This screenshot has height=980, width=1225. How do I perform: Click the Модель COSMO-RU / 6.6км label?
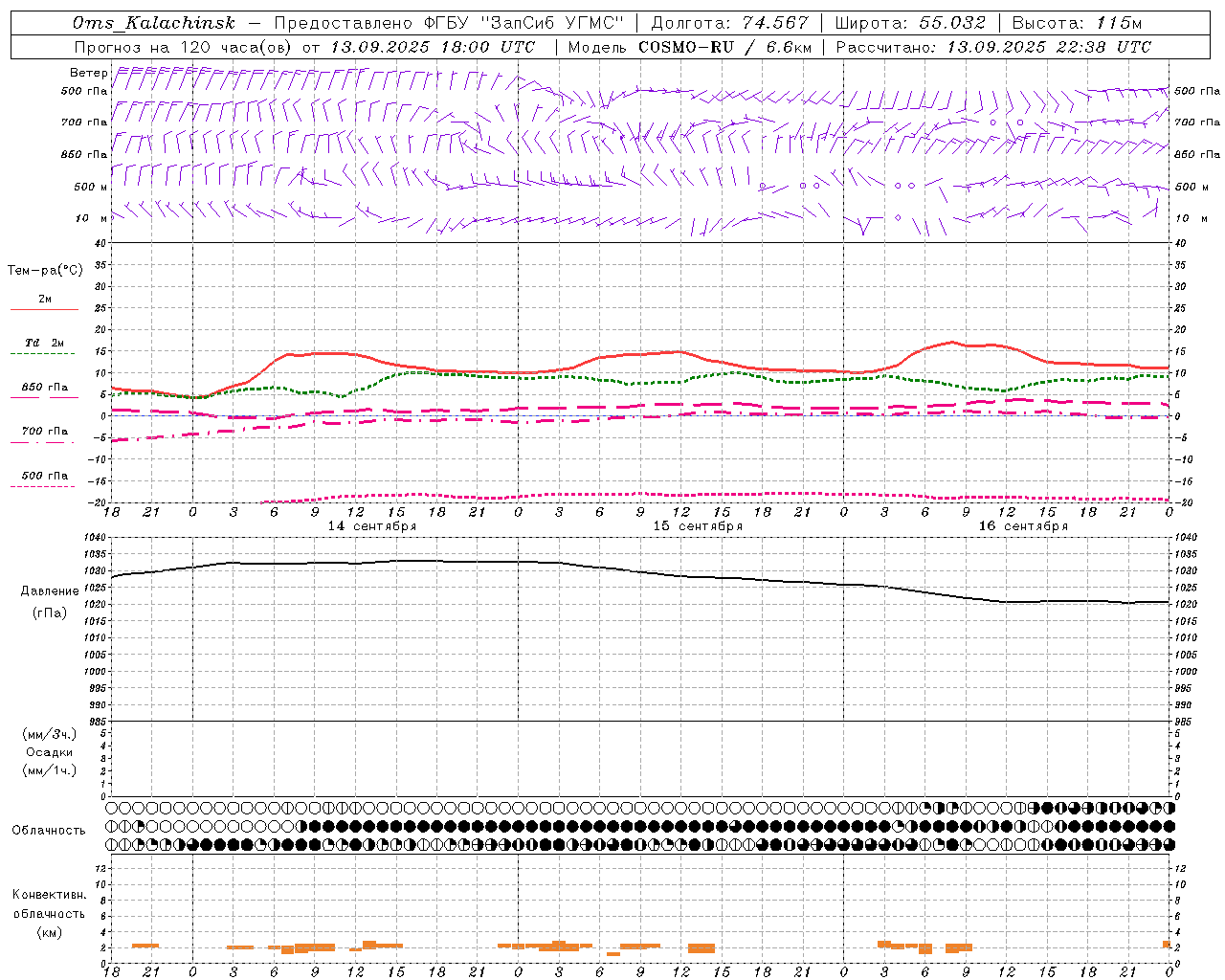[689, 47]
